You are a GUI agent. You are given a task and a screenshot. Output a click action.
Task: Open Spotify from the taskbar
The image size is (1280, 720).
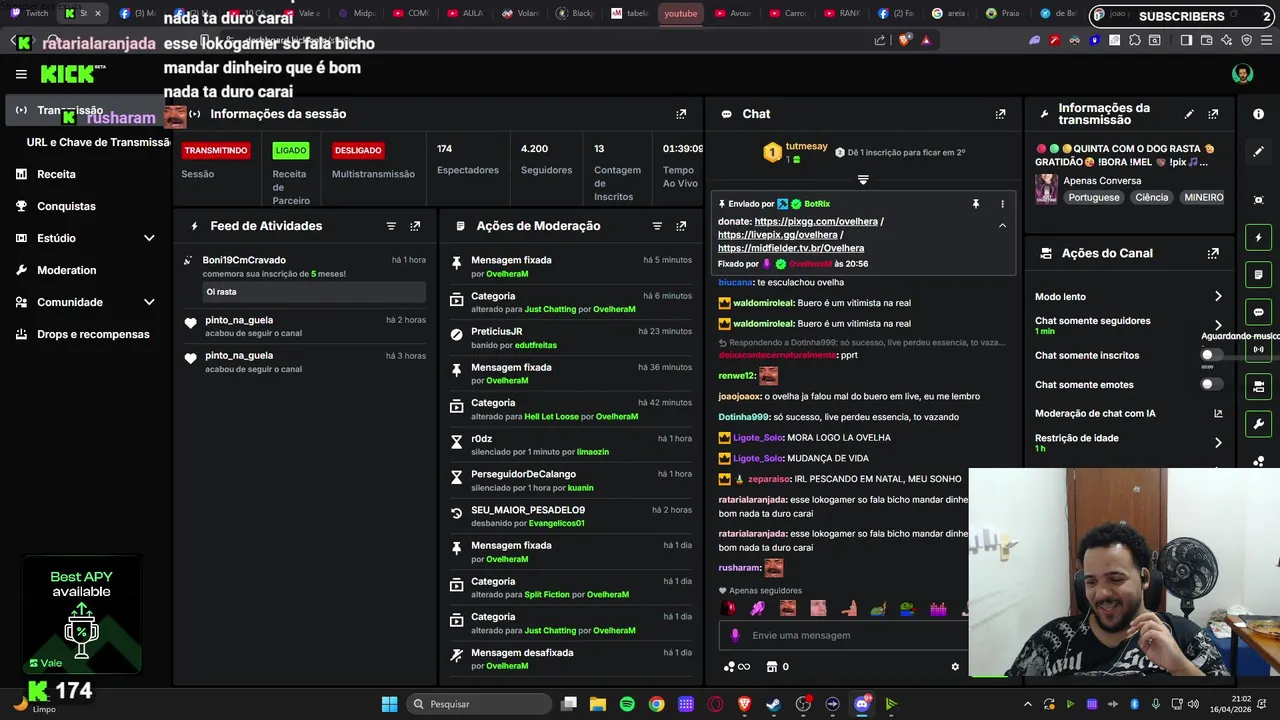tap(627, 704)
